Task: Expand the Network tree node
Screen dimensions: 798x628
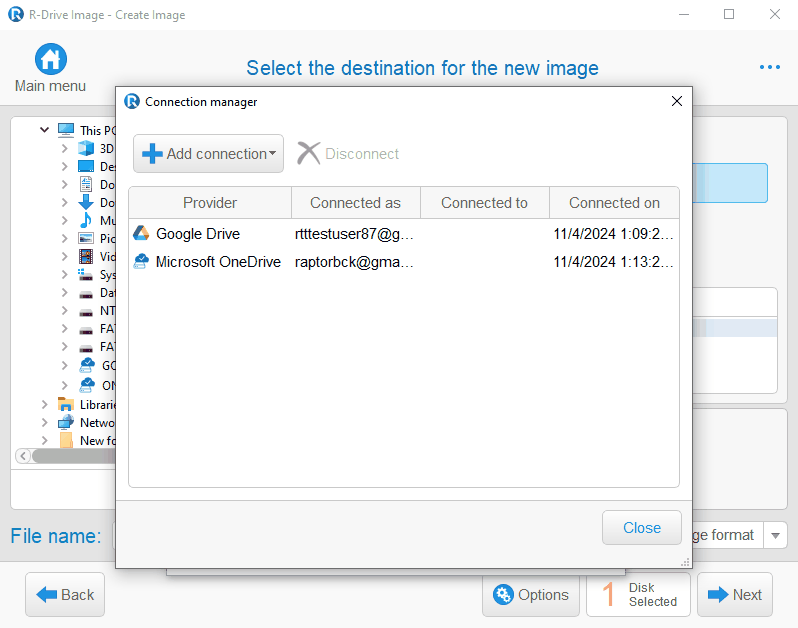Action: (45, 422)
